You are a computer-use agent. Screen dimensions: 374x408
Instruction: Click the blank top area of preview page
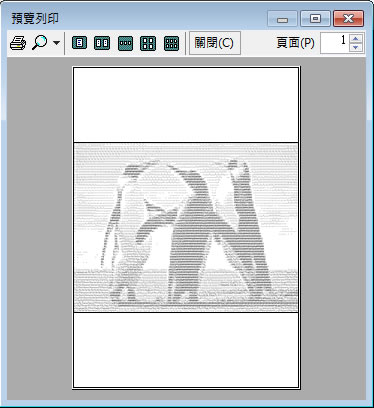tap(186, 105)
